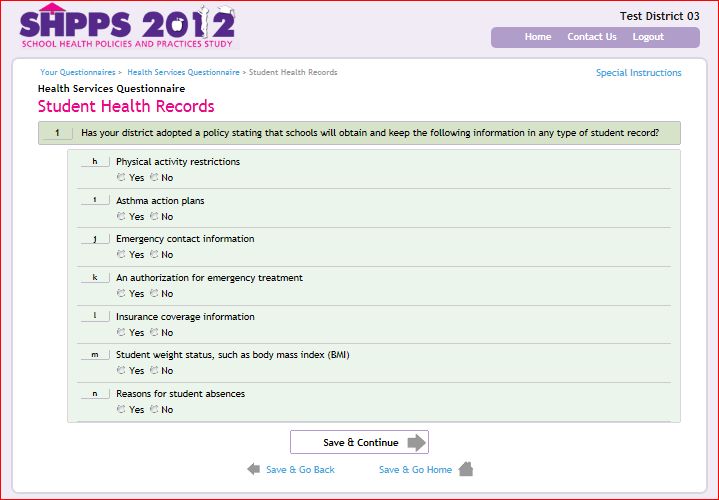Pick Yes for Insurance coverage information
719x500 pixels.
click(121, 332)
